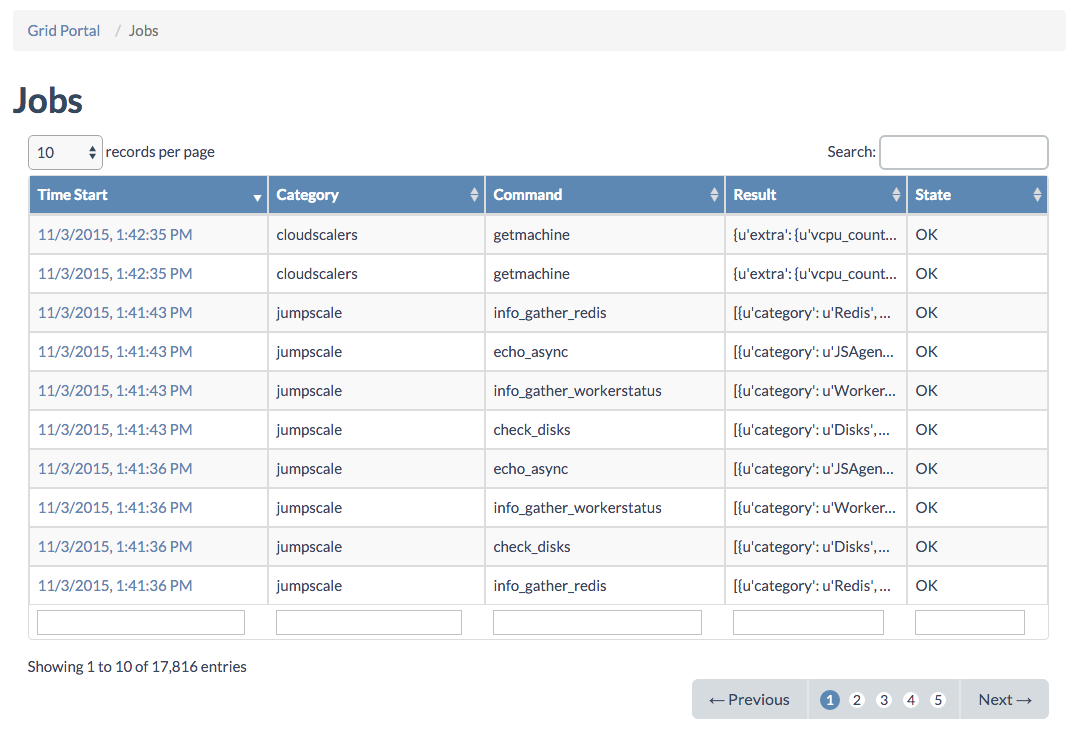Open the last 1:41:36 PM job link
1072x740 pixels.
115,586
